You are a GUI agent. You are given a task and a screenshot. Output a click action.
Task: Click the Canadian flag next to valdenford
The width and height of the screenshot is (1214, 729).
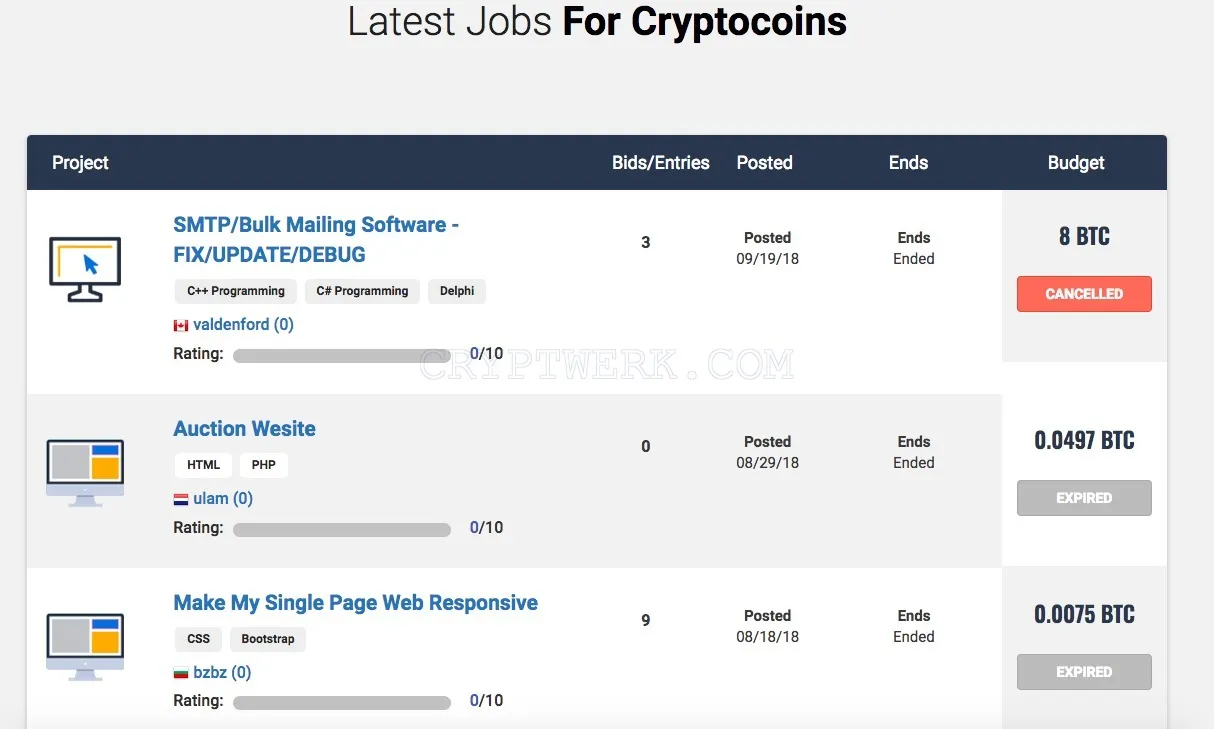[x=181, y=325]
